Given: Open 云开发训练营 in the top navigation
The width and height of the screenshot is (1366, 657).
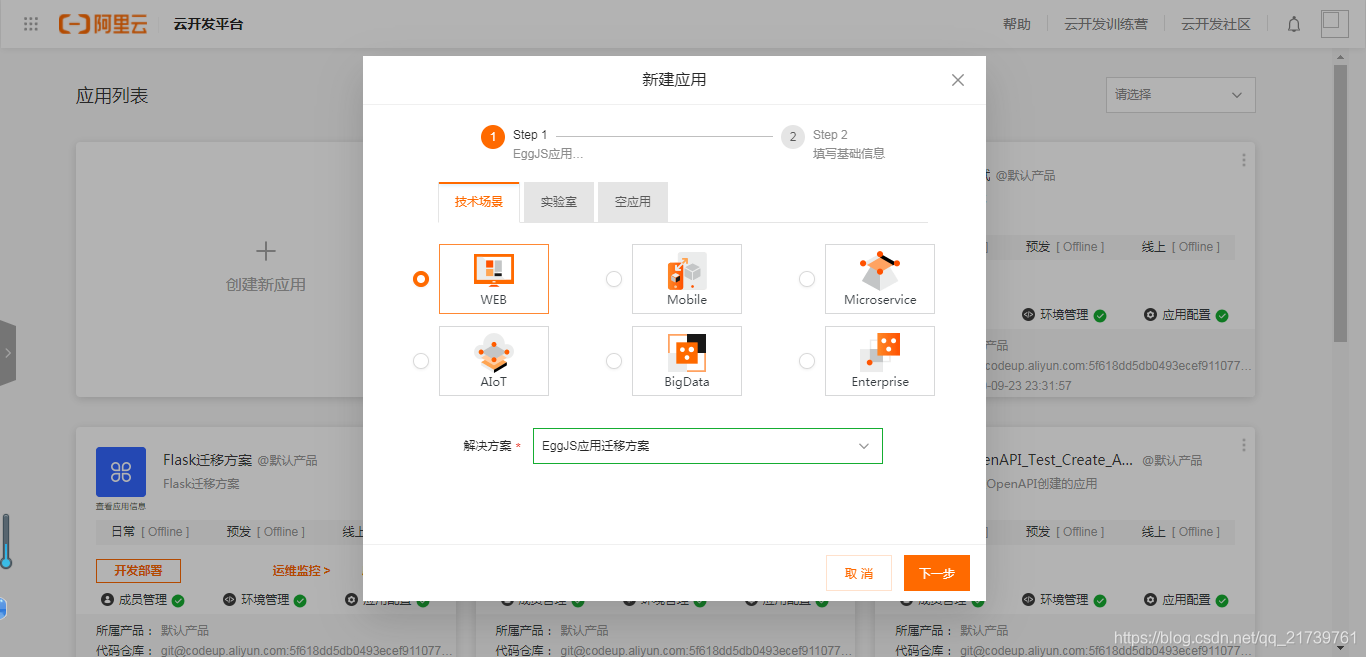Looking at the screenshot, I should (x=1106, y=24).
